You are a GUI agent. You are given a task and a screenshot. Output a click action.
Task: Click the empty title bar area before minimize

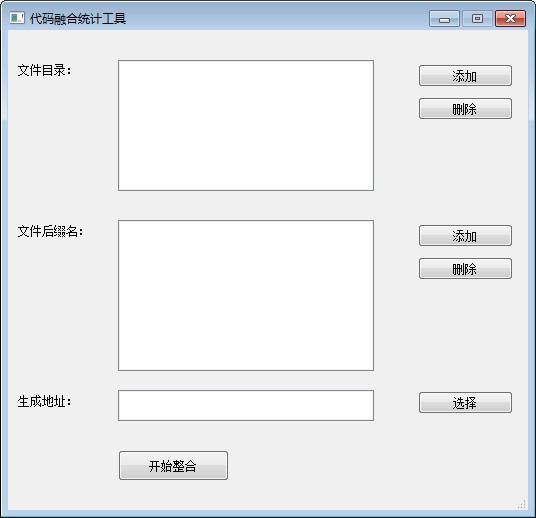click(277, 18)
